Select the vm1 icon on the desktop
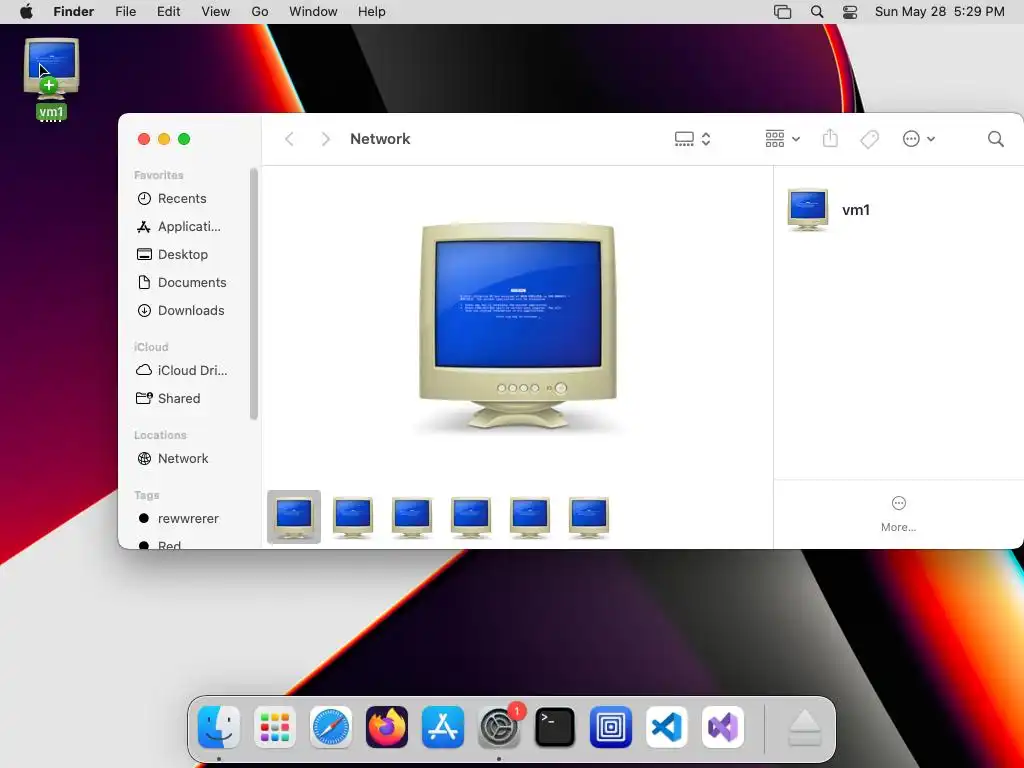Viewport: 1024px width, 768px height. 51,78
